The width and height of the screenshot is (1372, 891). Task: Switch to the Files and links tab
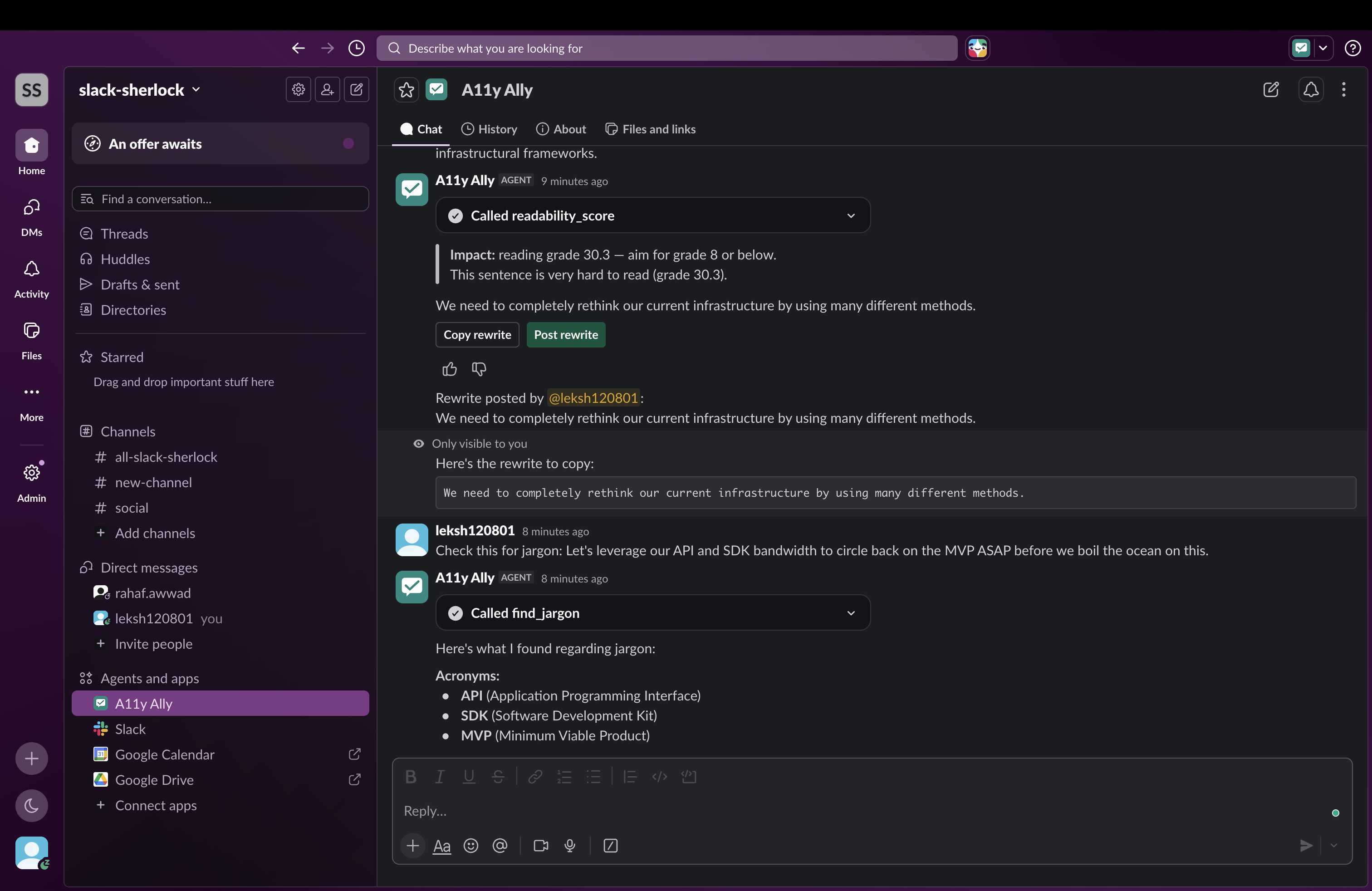(x=650, y=129)
